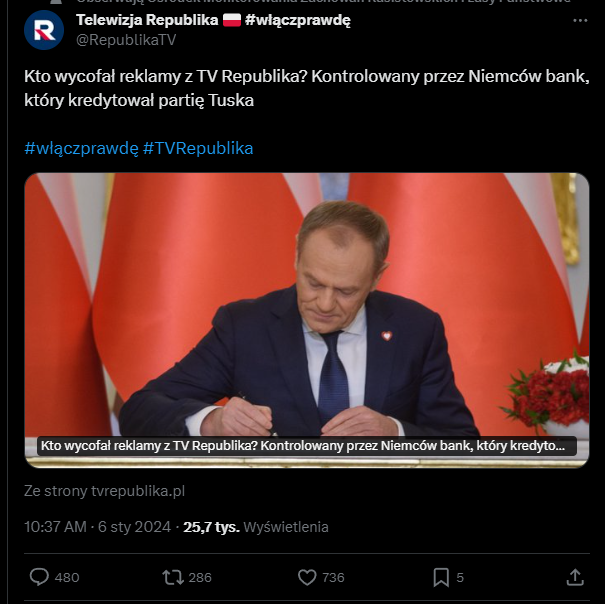The image size is (605, 604).
Task: Open the article preview image
Action: point(306,300)
